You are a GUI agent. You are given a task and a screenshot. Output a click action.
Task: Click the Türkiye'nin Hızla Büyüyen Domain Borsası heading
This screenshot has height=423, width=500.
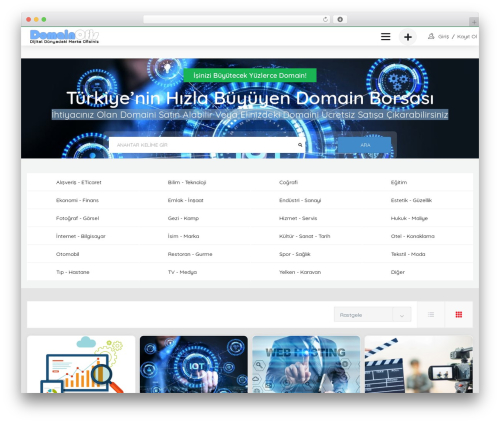(x=250, y=98)
